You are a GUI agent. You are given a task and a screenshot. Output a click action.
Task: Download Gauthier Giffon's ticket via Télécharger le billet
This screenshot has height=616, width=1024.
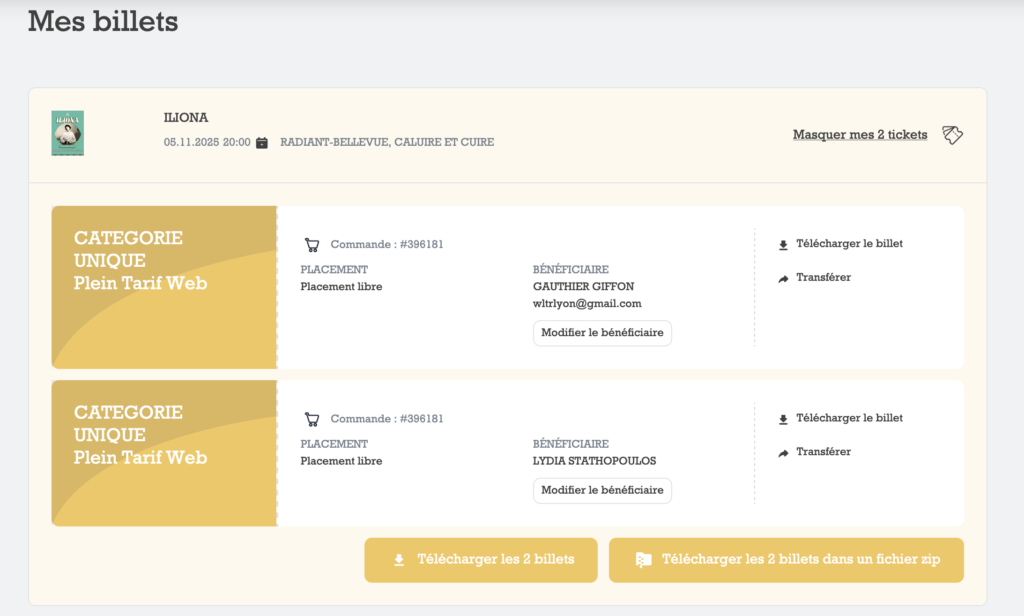click(849, 244)
